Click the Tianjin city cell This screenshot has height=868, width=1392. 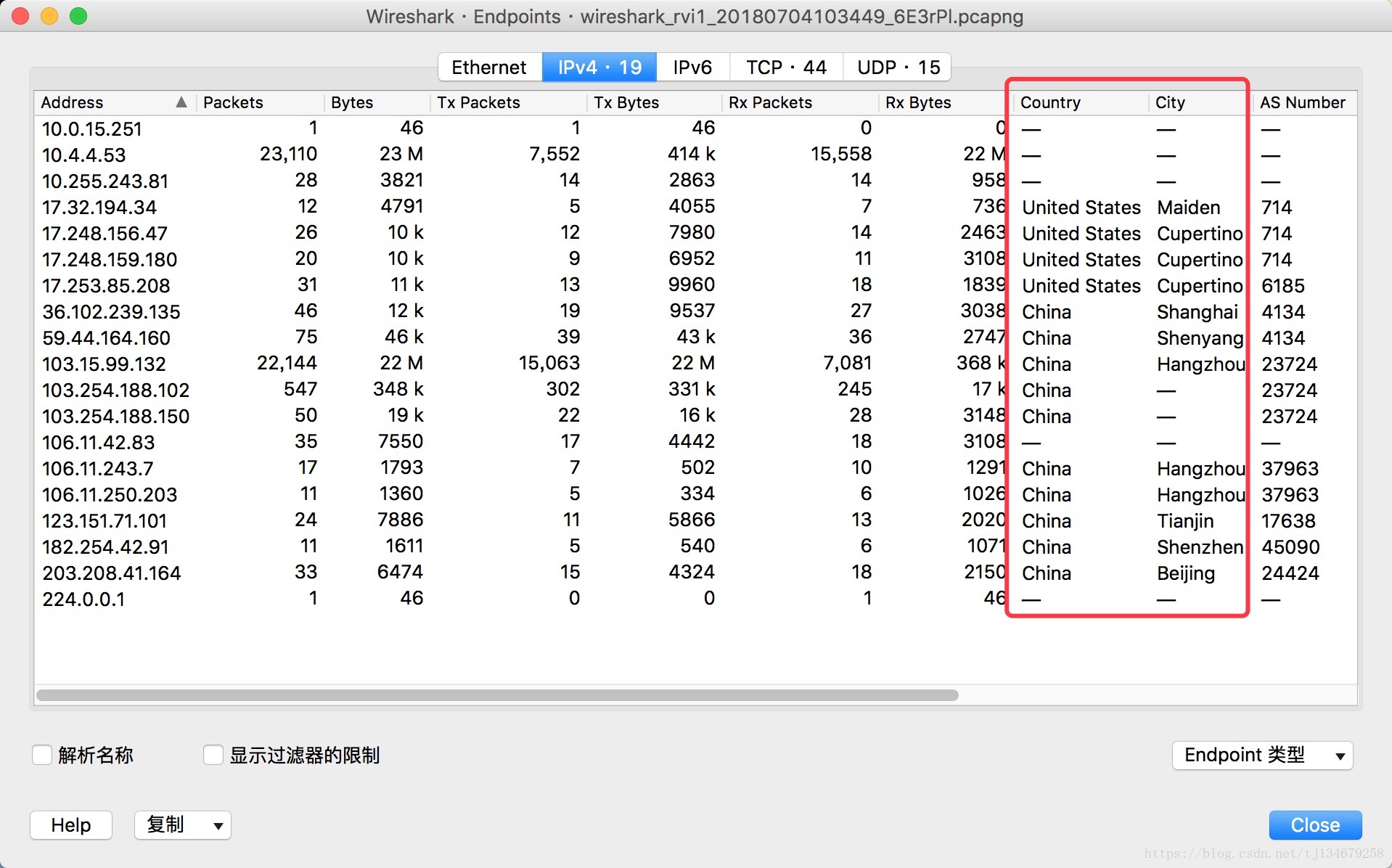point(1185,521)
